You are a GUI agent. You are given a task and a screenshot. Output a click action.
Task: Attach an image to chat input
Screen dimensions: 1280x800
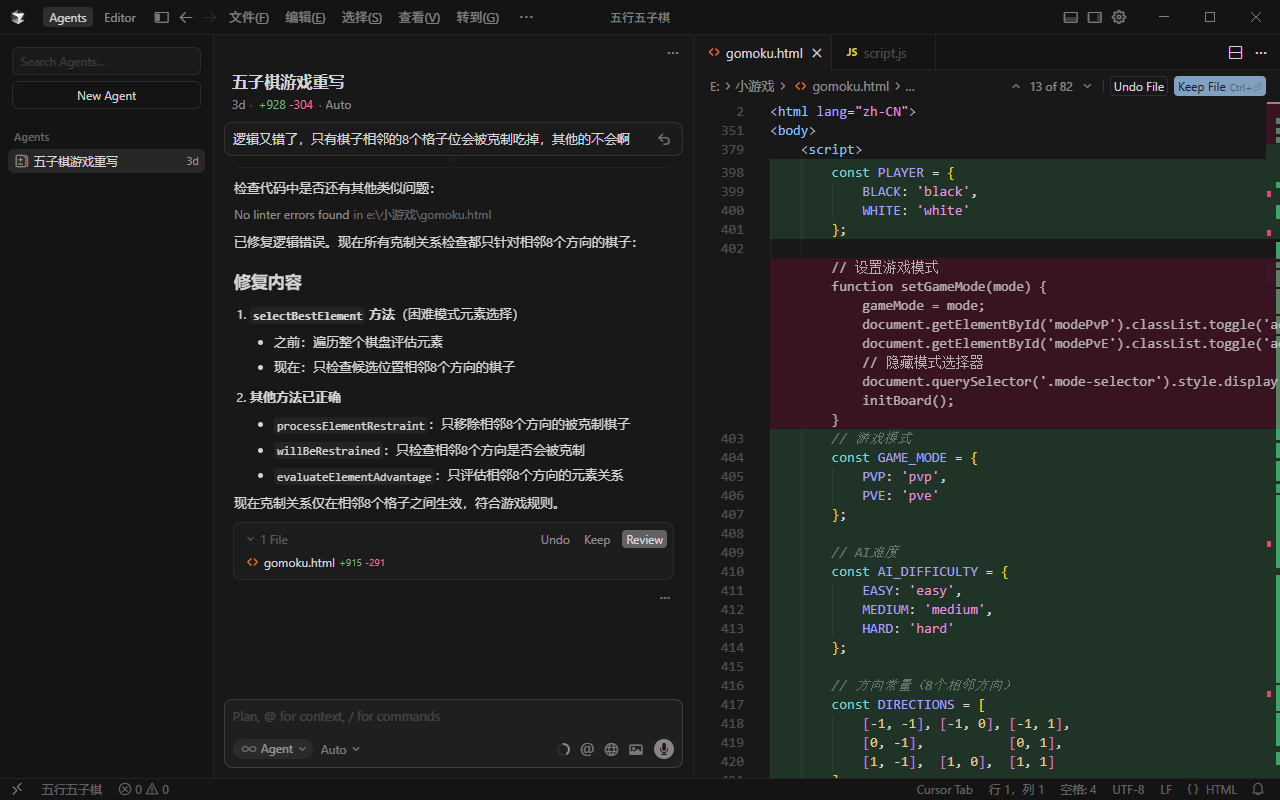(x=636, y=749)
